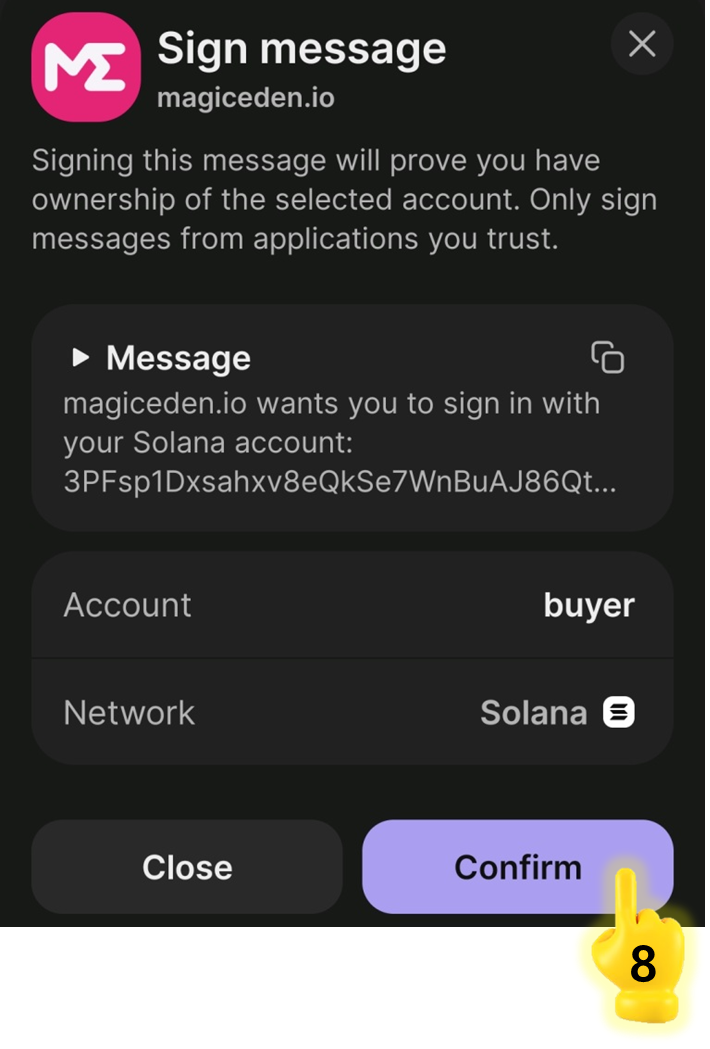Expand the Message disclosure triangle
This screenshot has height=1049, width=710.
point(81,358)
